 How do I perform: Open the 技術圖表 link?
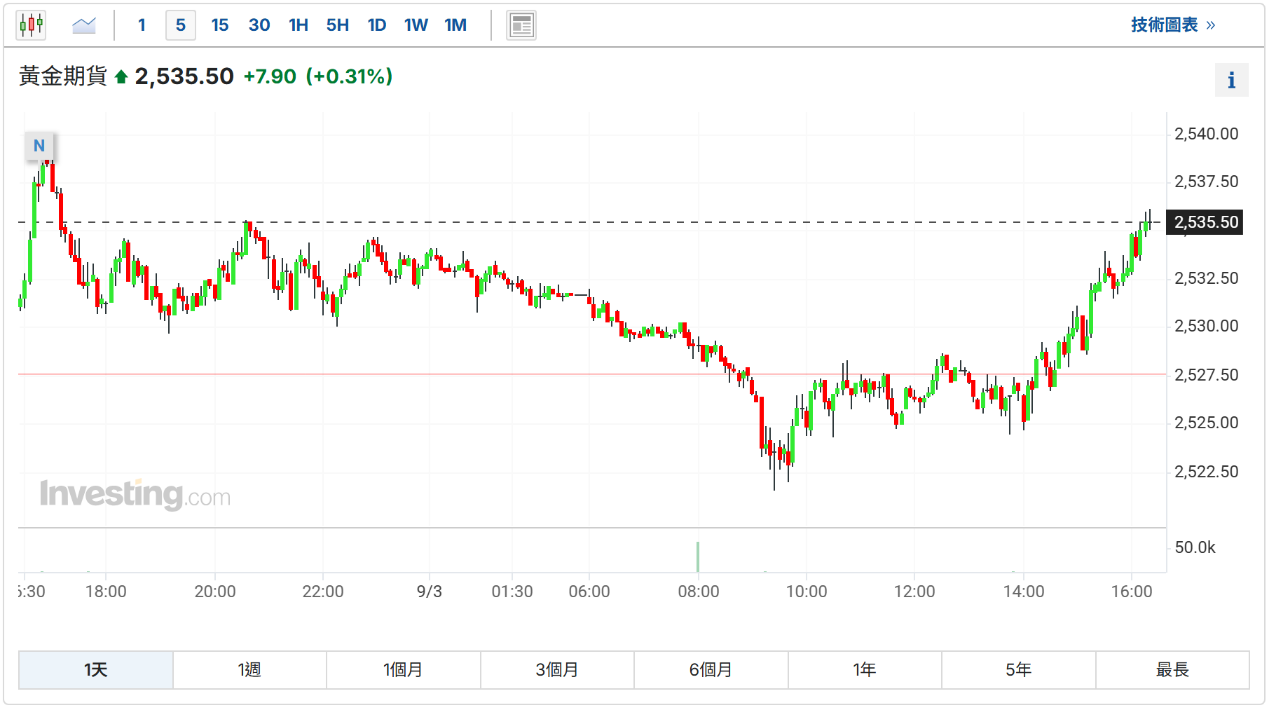(x=1172, y=25)
